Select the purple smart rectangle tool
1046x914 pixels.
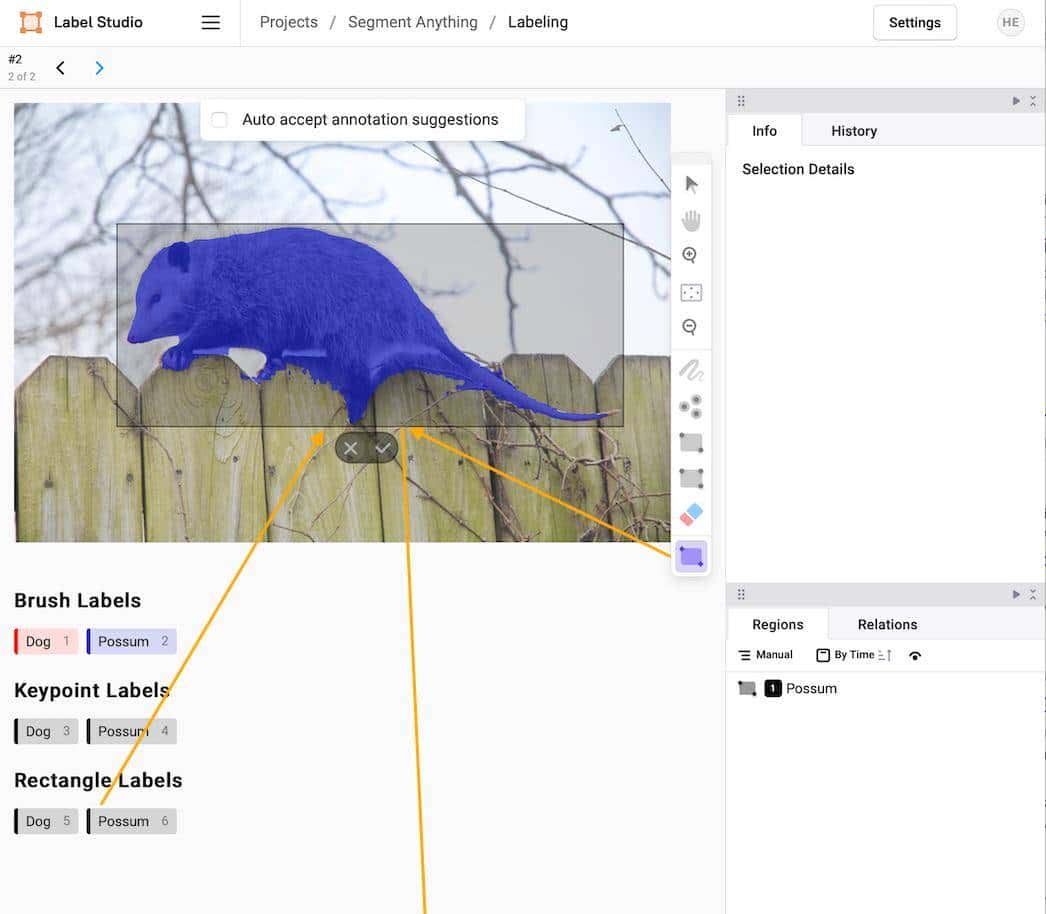tap(691, 556)
